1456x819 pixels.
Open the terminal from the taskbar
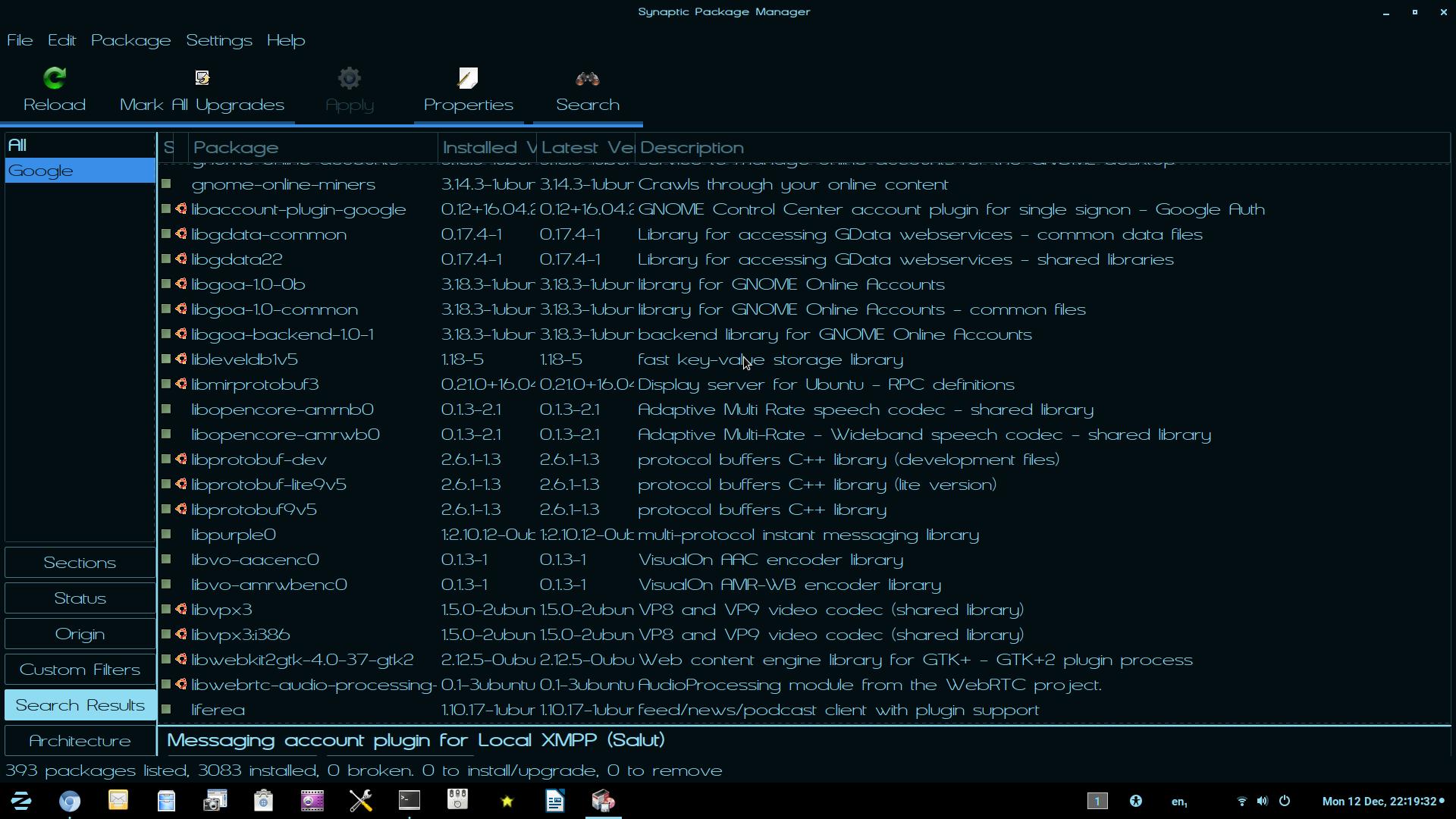pyautogui.click(x=409, y=801)
